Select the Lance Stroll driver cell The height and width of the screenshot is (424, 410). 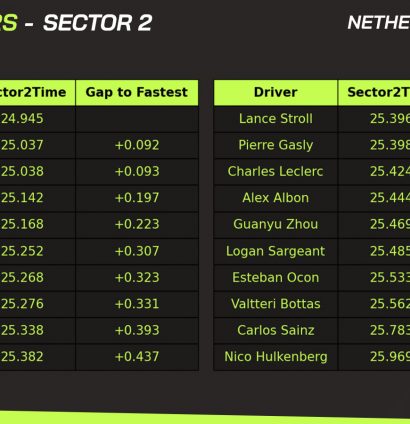pos(275,119)
